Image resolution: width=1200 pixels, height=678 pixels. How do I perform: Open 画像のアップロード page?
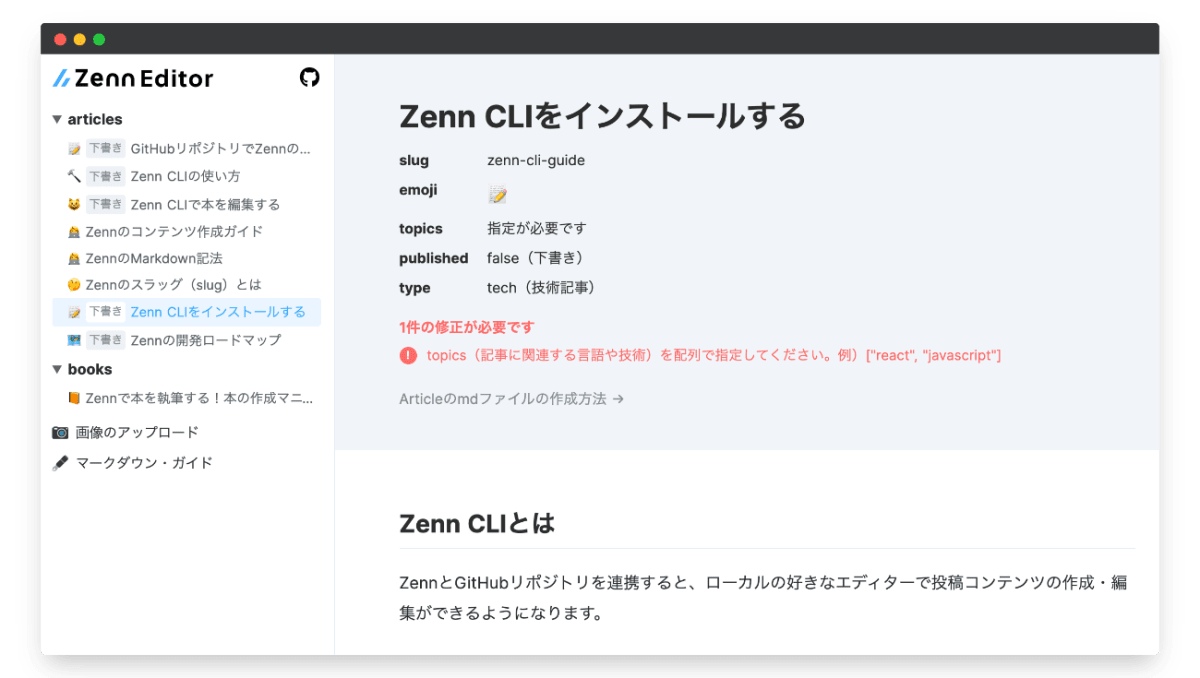(126, 433)
